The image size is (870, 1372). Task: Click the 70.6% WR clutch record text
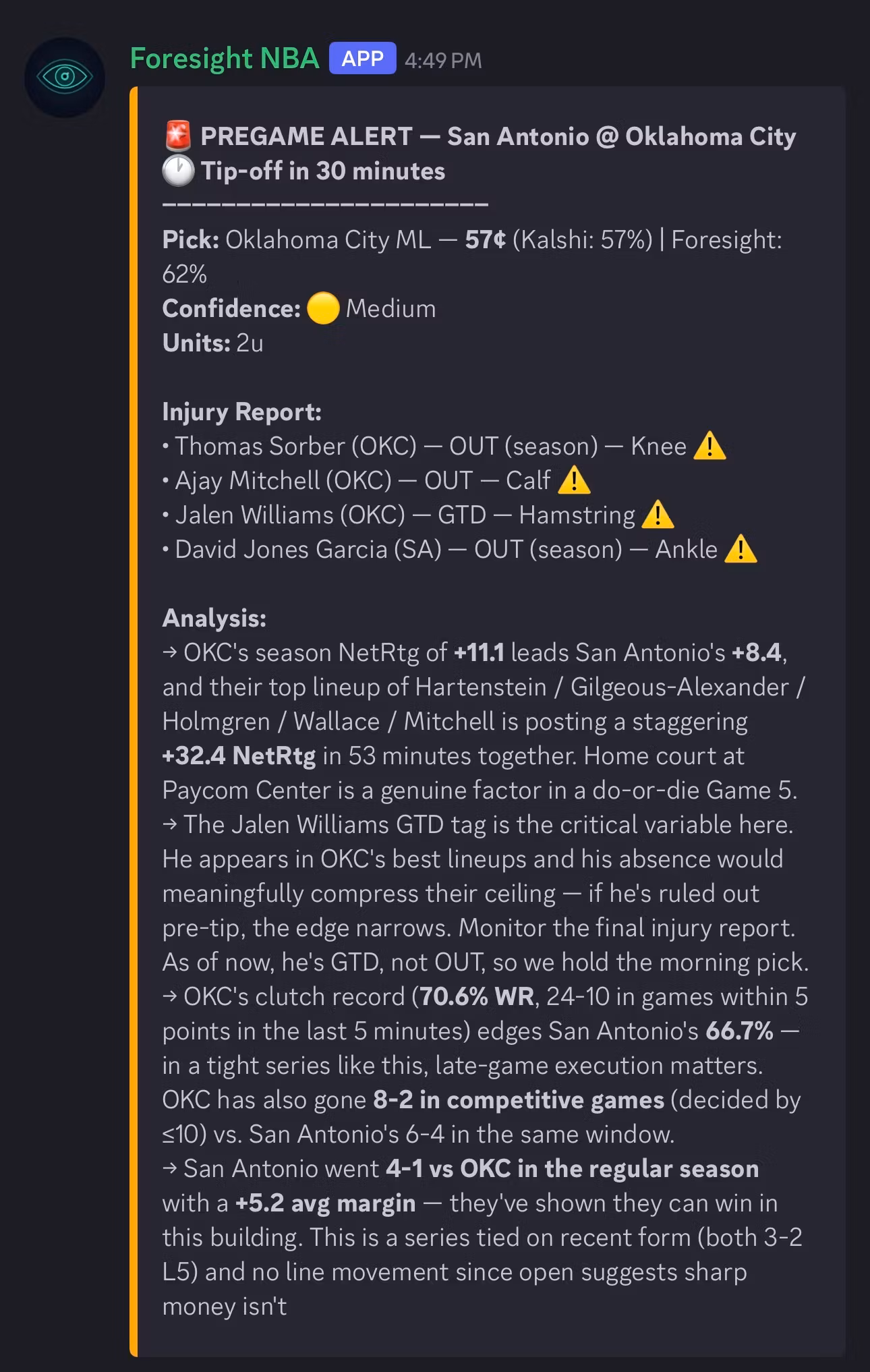tap(477, 996)
